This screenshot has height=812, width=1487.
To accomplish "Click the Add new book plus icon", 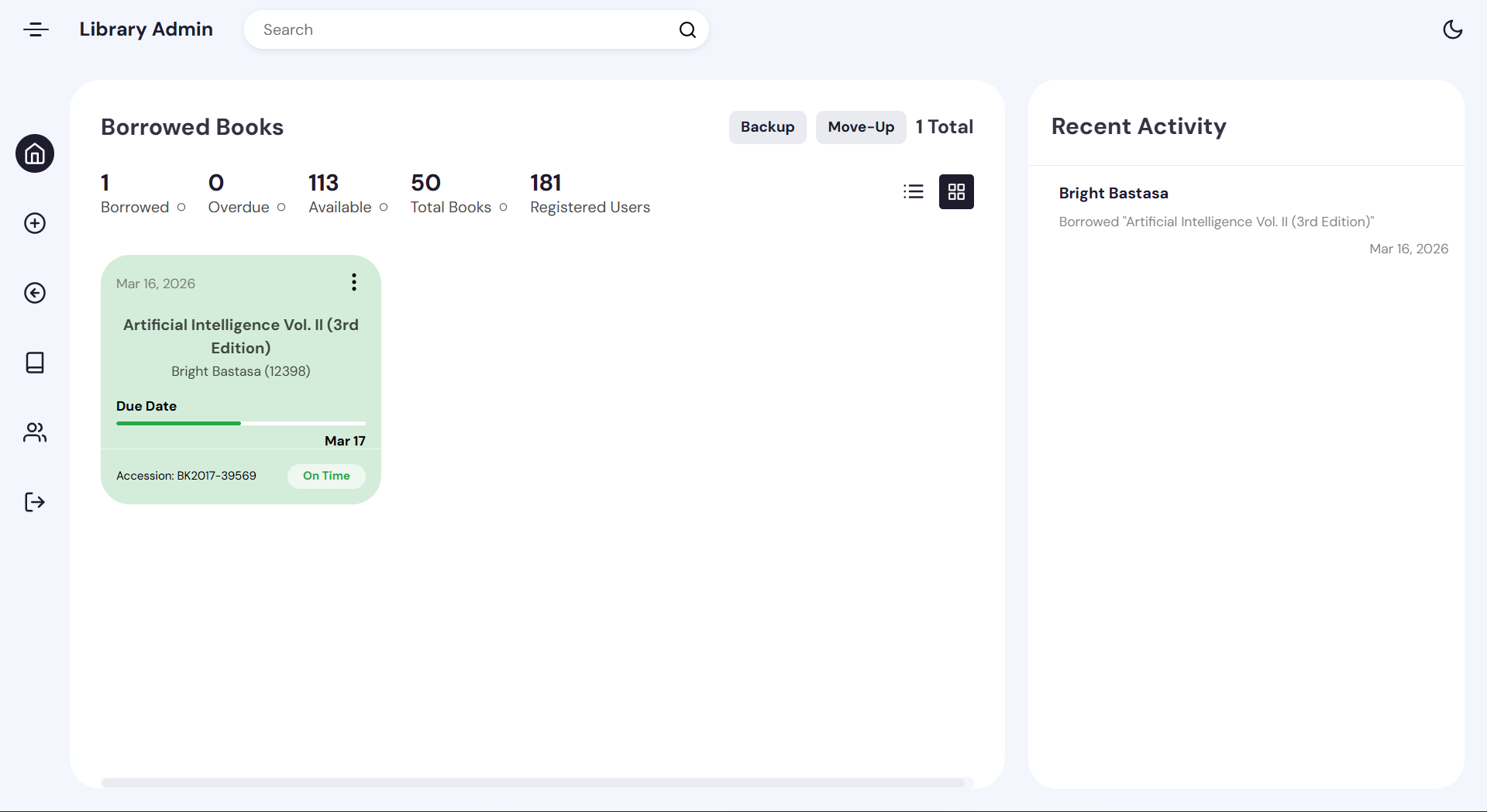I will [34, 223].
